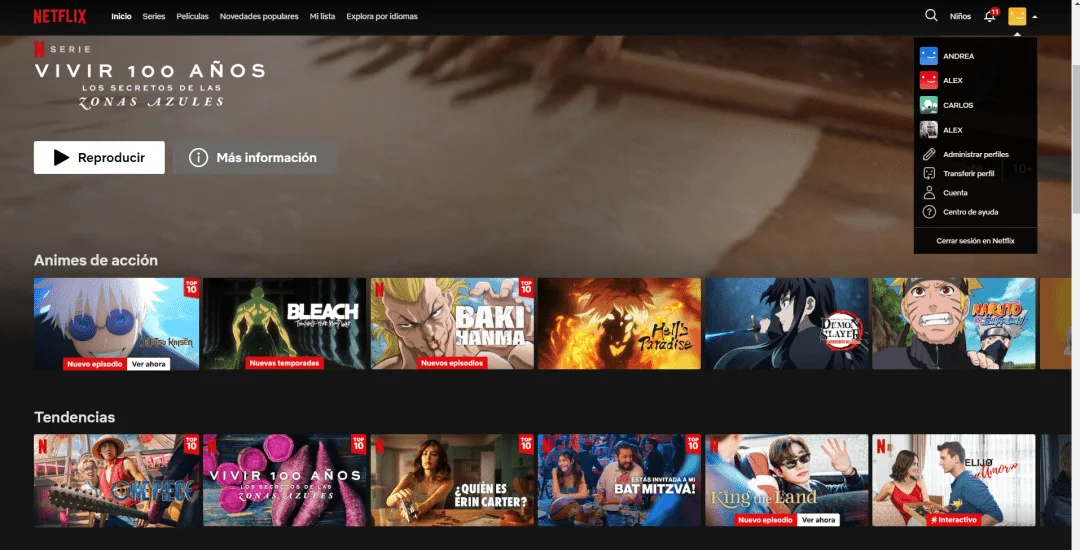The height and width of the screenshot is (550, 1080).
Task: Collapse the profile menu caret arrow
Action: 1035,17
